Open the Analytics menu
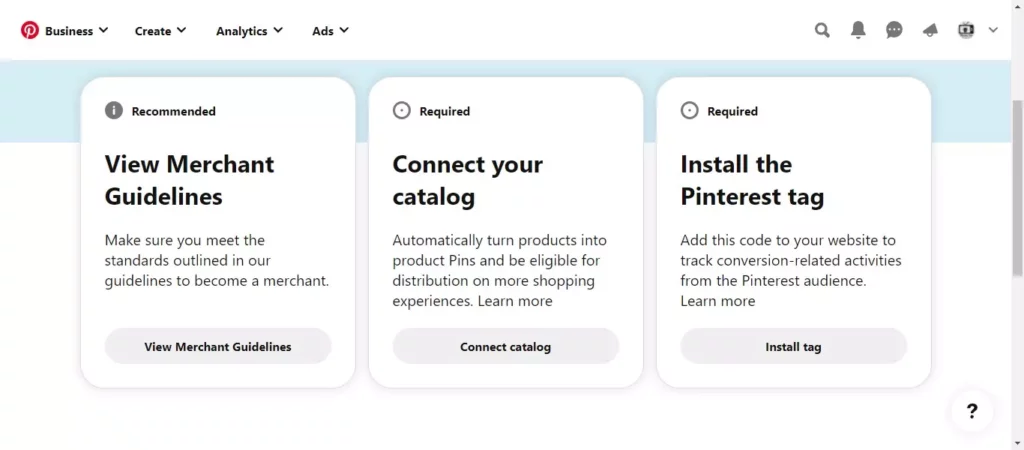The image size is (1024, 450). point(249,31)
